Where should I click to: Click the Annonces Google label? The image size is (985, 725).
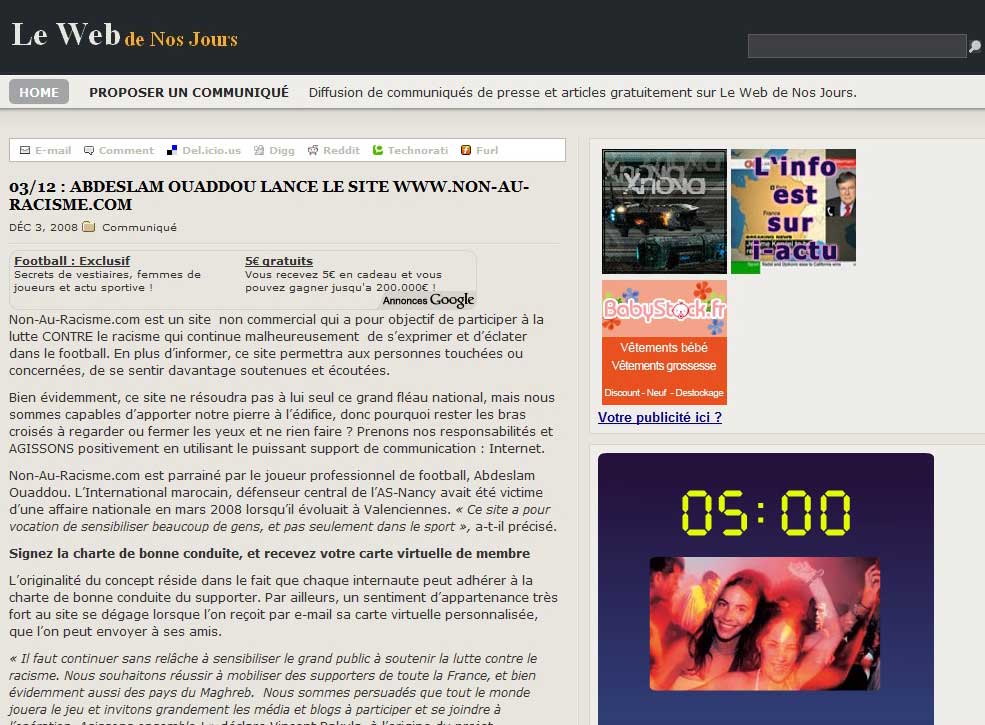click(x=428, y=300)
